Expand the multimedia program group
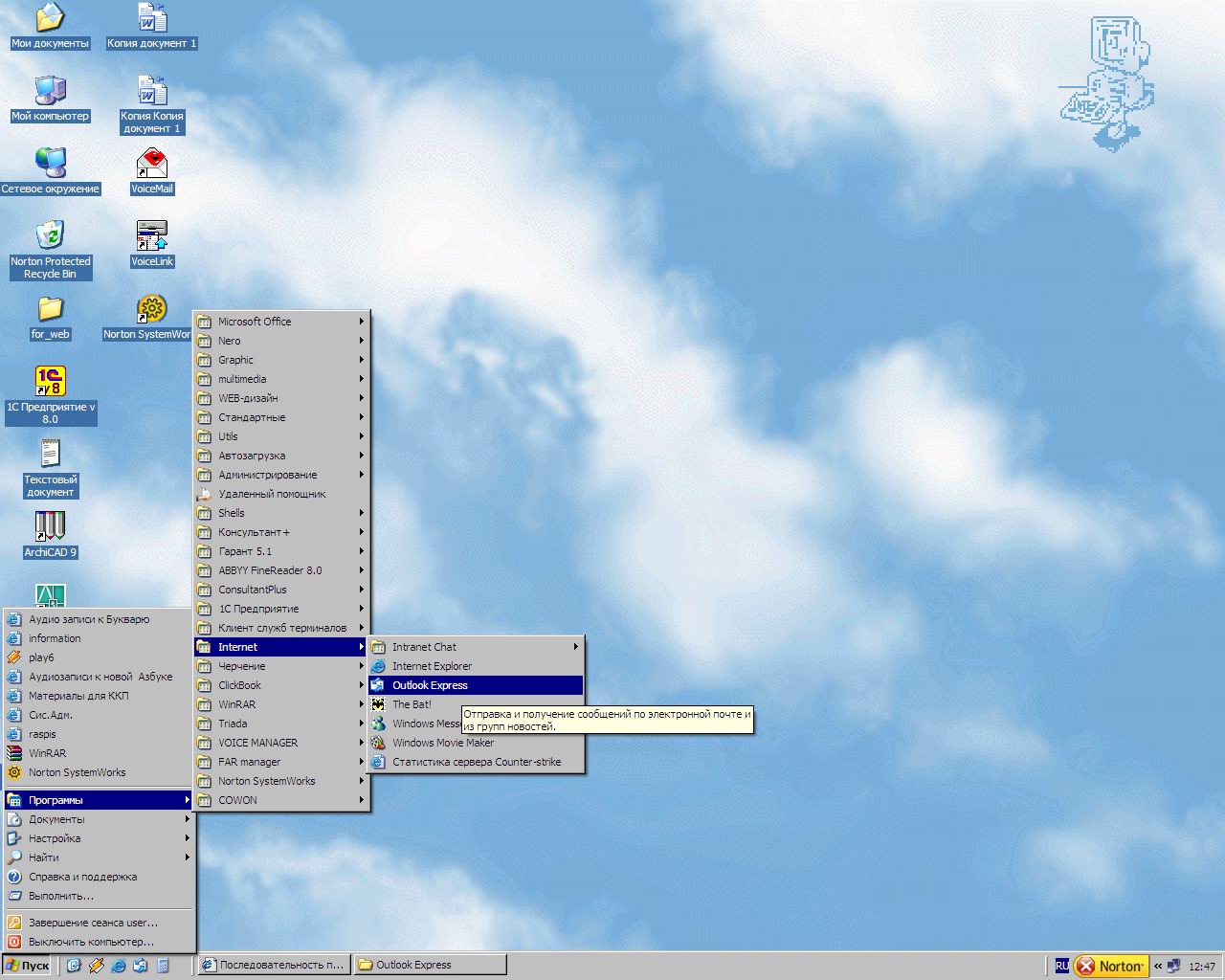Screen dimensions: 1225x980 pos(281,379)
